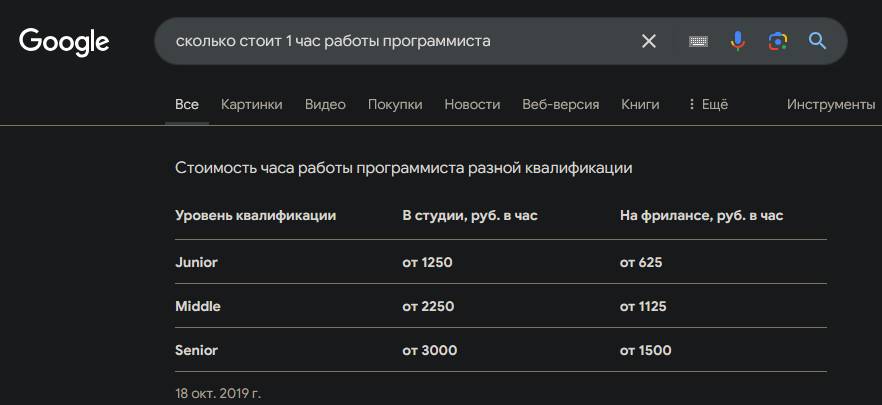Click the snippet heading about Стоимость часа
The image size is (882, 405).
[x=403, y=168]
